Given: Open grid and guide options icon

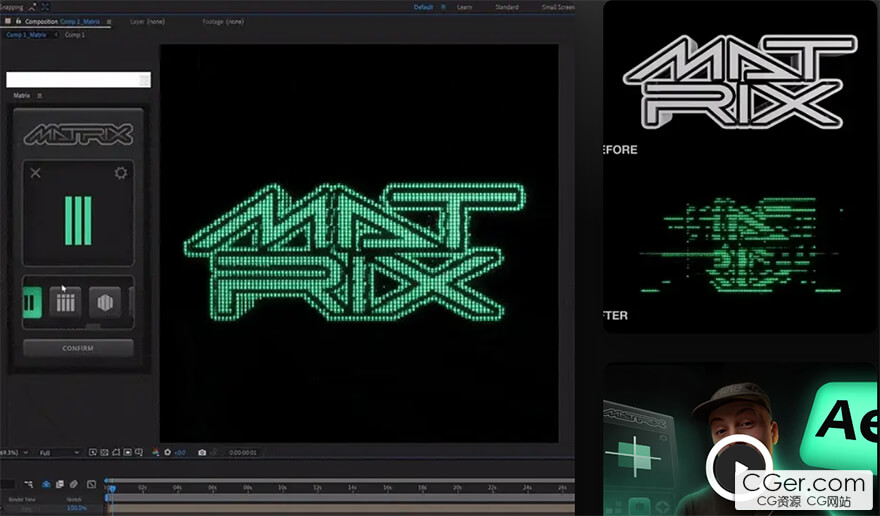Looking at the screenshot, I should 139,452.
